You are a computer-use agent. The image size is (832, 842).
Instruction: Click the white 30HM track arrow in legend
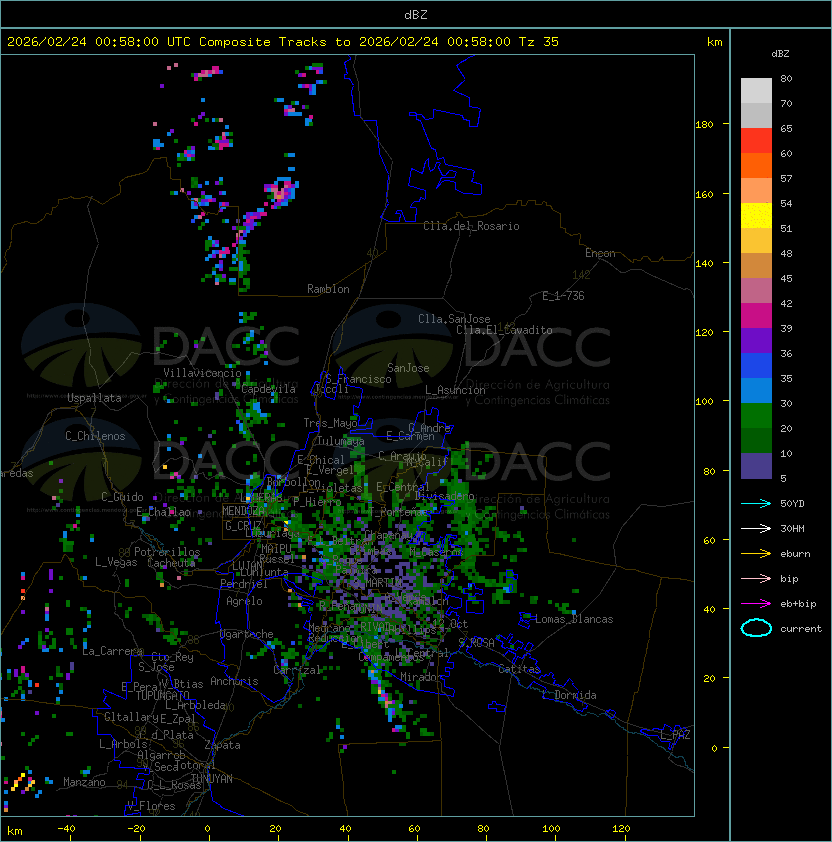click(x=756, y=529)
